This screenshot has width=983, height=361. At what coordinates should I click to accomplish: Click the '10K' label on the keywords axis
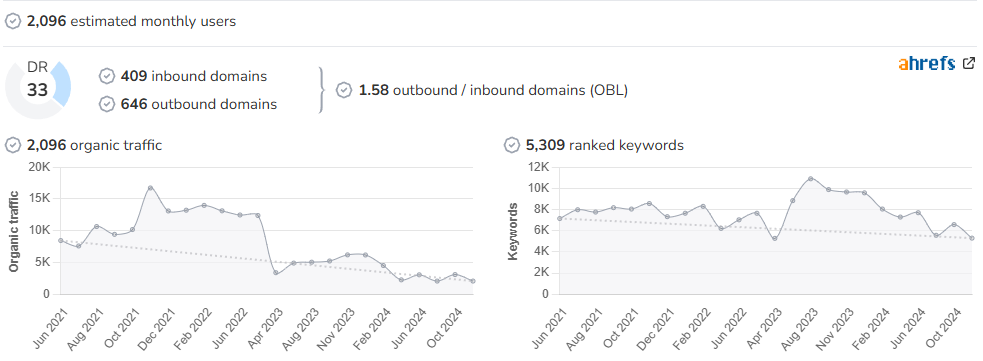(x=538, y=188)
